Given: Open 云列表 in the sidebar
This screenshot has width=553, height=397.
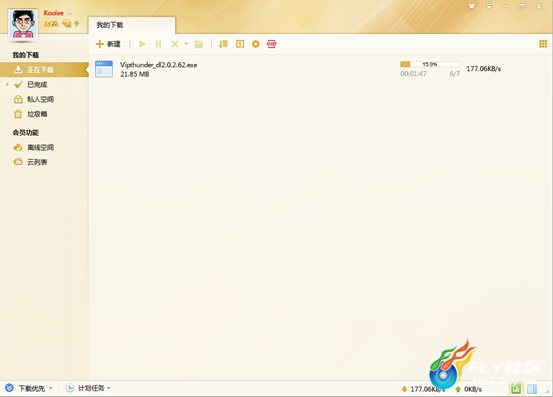Looking at the screenshot, I should (37, 162).
